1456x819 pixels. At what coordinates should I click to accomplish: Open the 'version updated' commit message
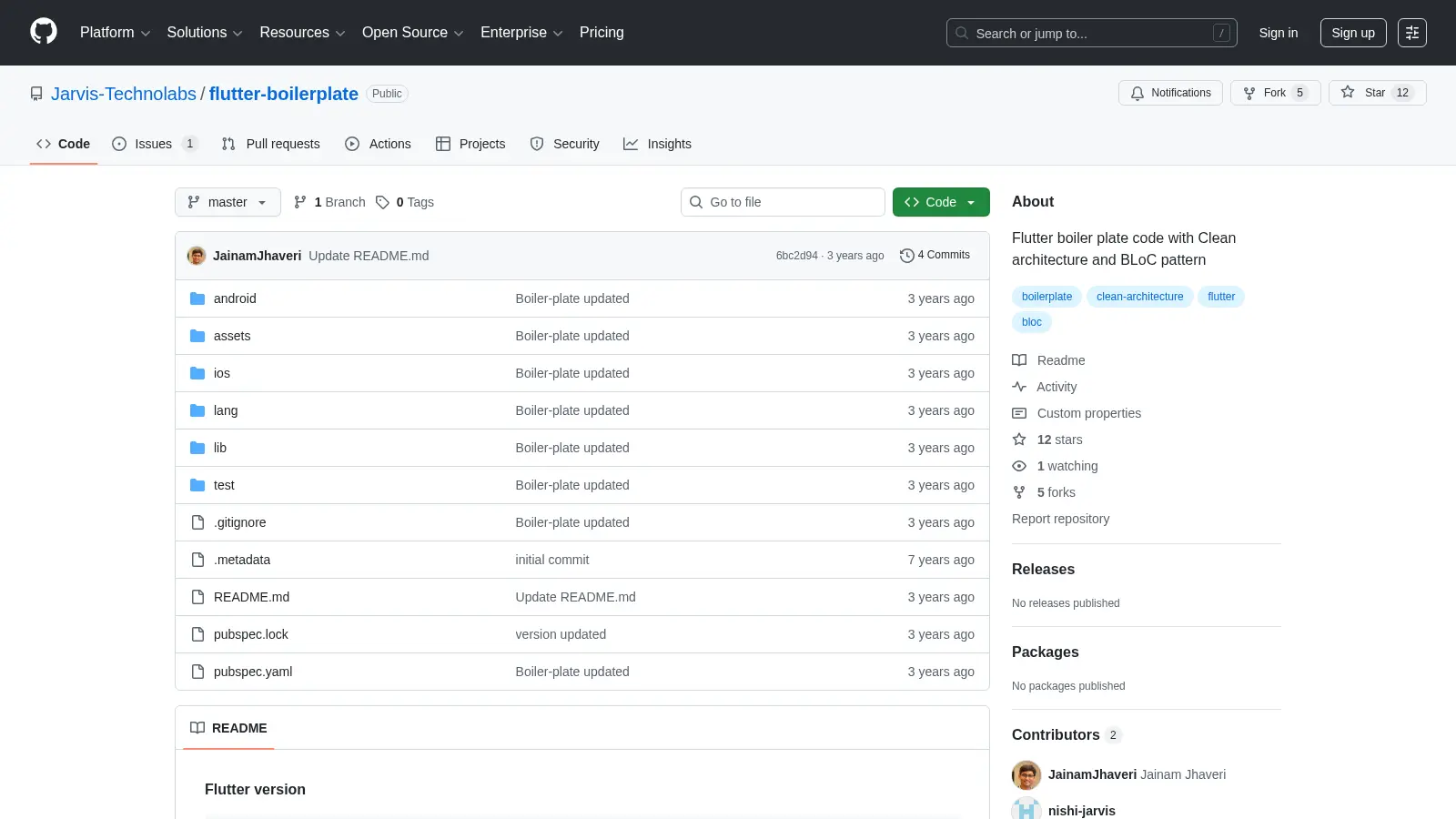(561, 634)
